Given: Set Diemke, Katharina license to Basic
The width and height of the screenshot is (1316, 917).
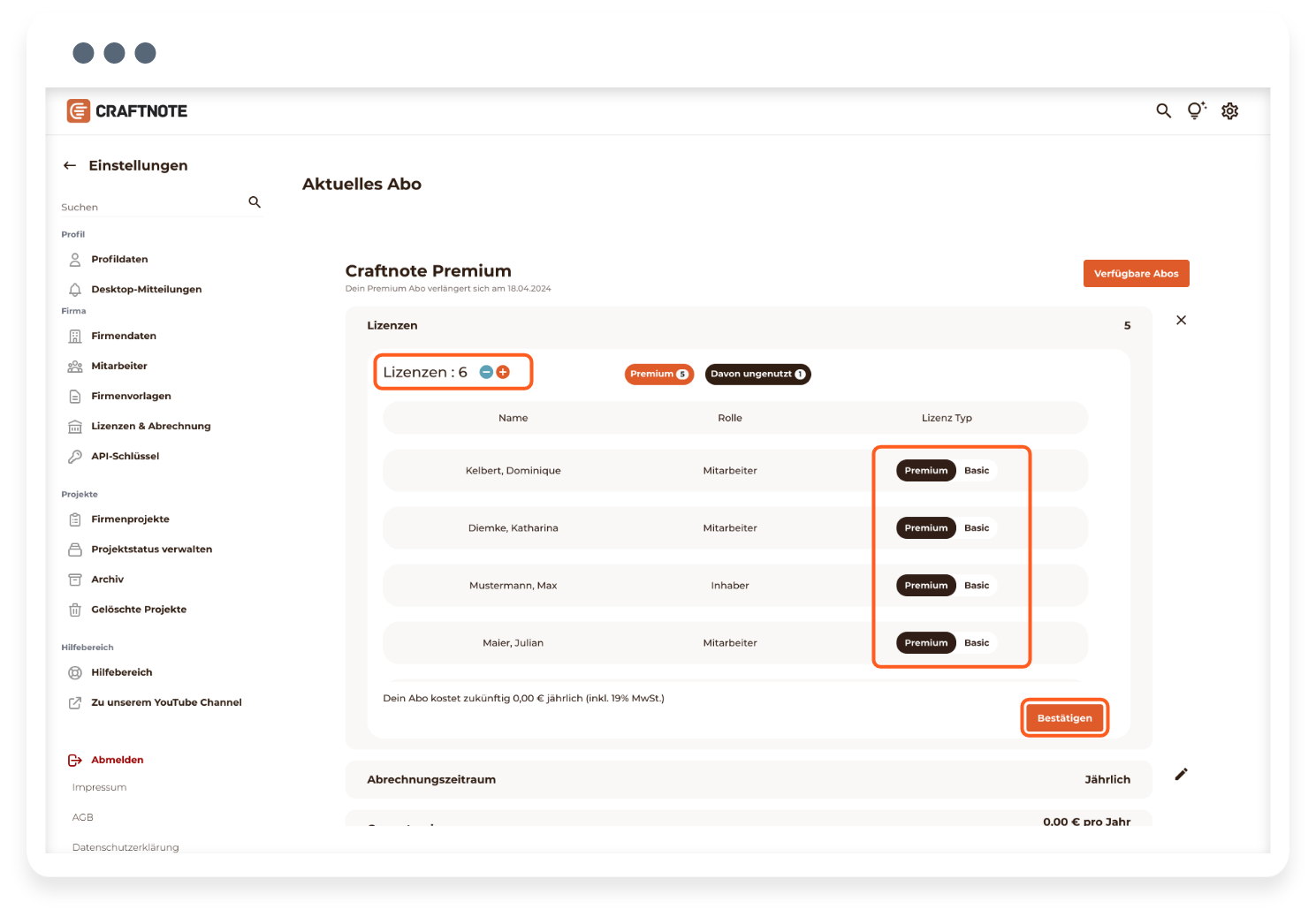Looking at the screenshot, I should [x=976, y=527].
